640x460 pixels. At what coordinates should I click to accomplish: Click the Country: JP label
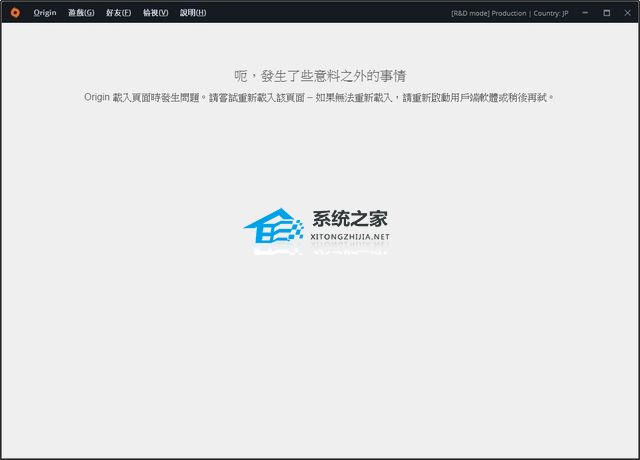551,13
